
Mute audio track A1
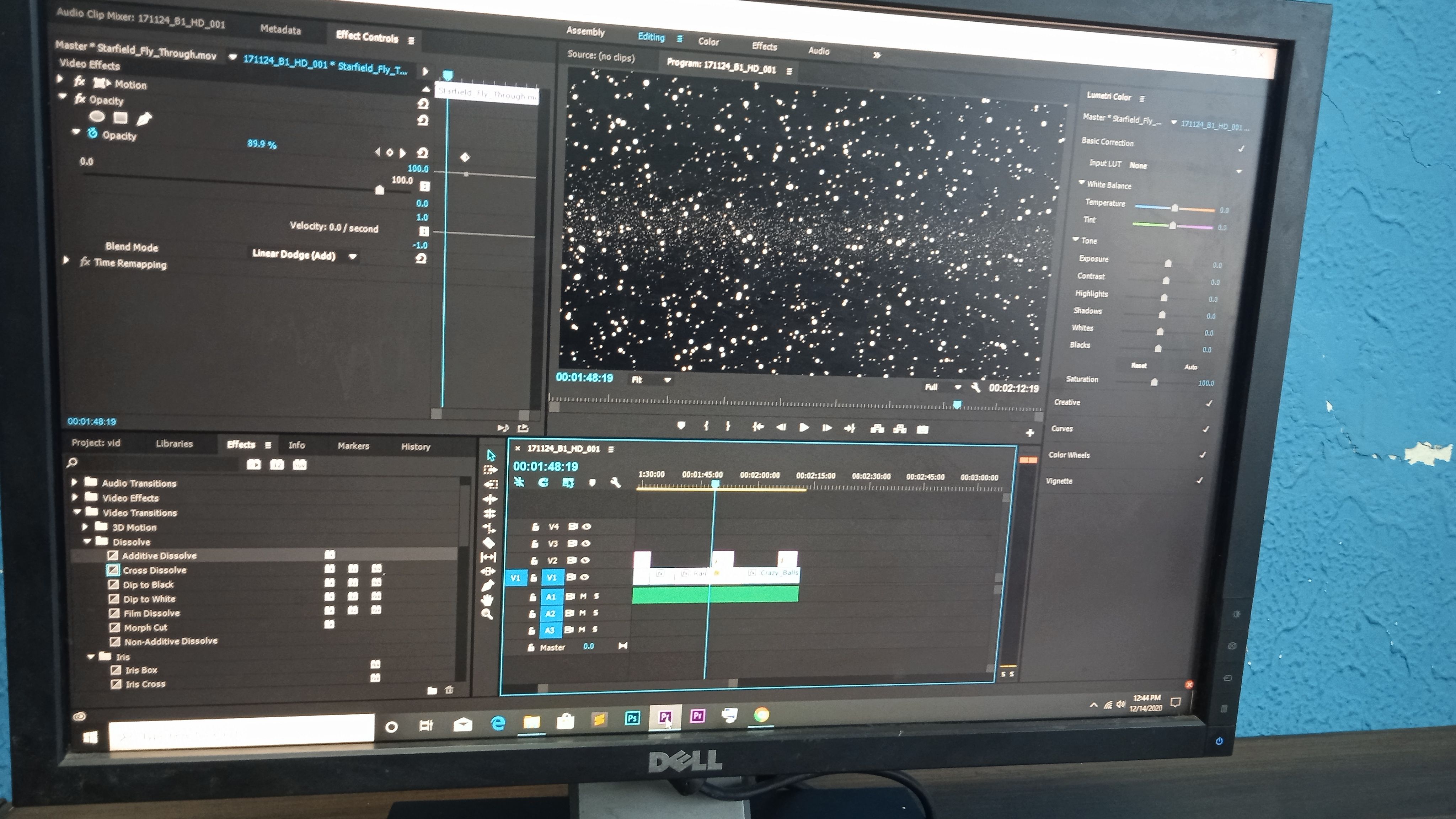583,596
